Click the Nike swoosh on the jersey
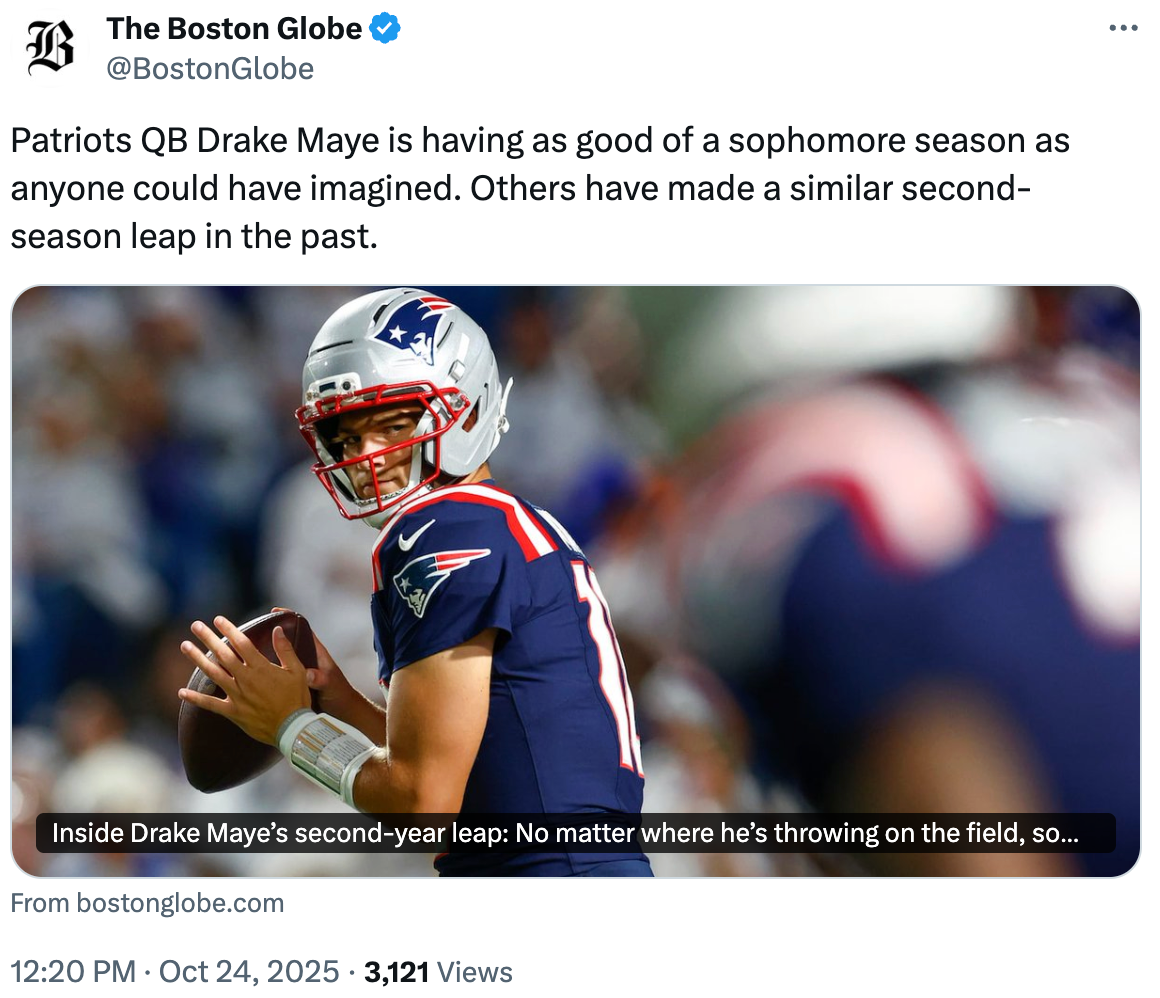This screenshot has height=998, width=1160. click(415, 536)
